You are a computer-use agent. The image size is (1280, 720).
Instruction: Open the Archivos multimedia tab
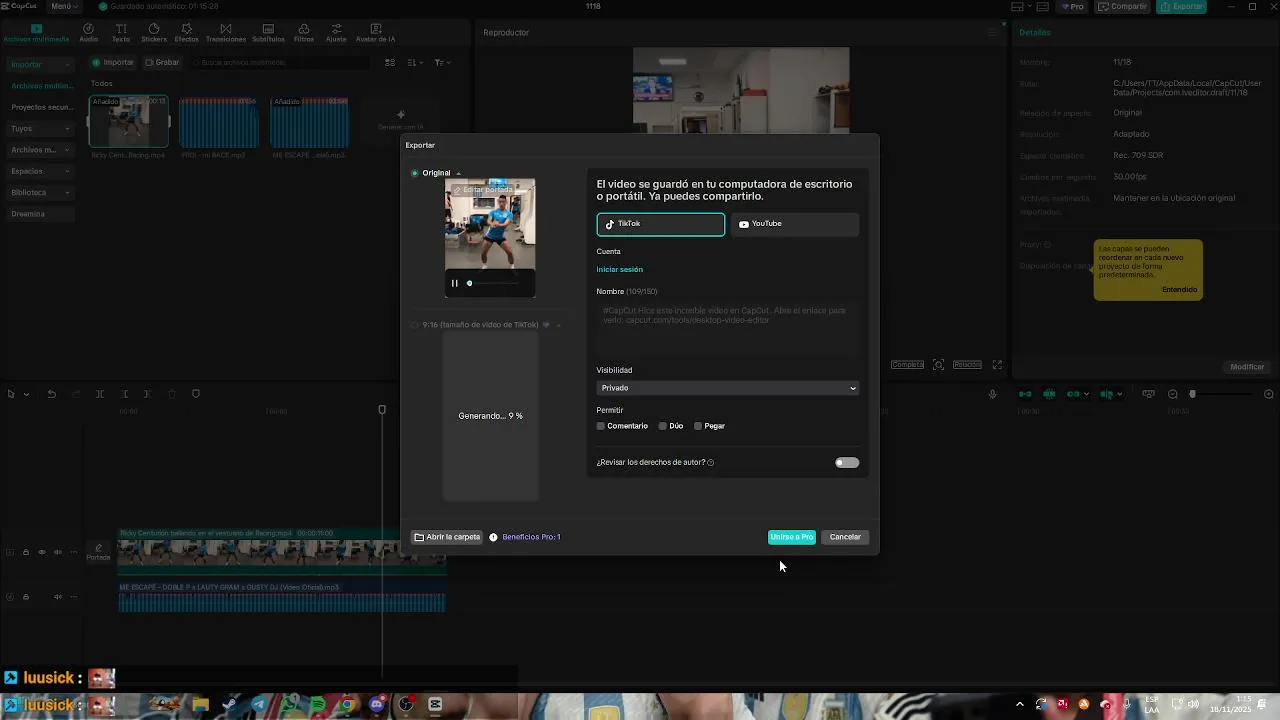pos(36,33)
